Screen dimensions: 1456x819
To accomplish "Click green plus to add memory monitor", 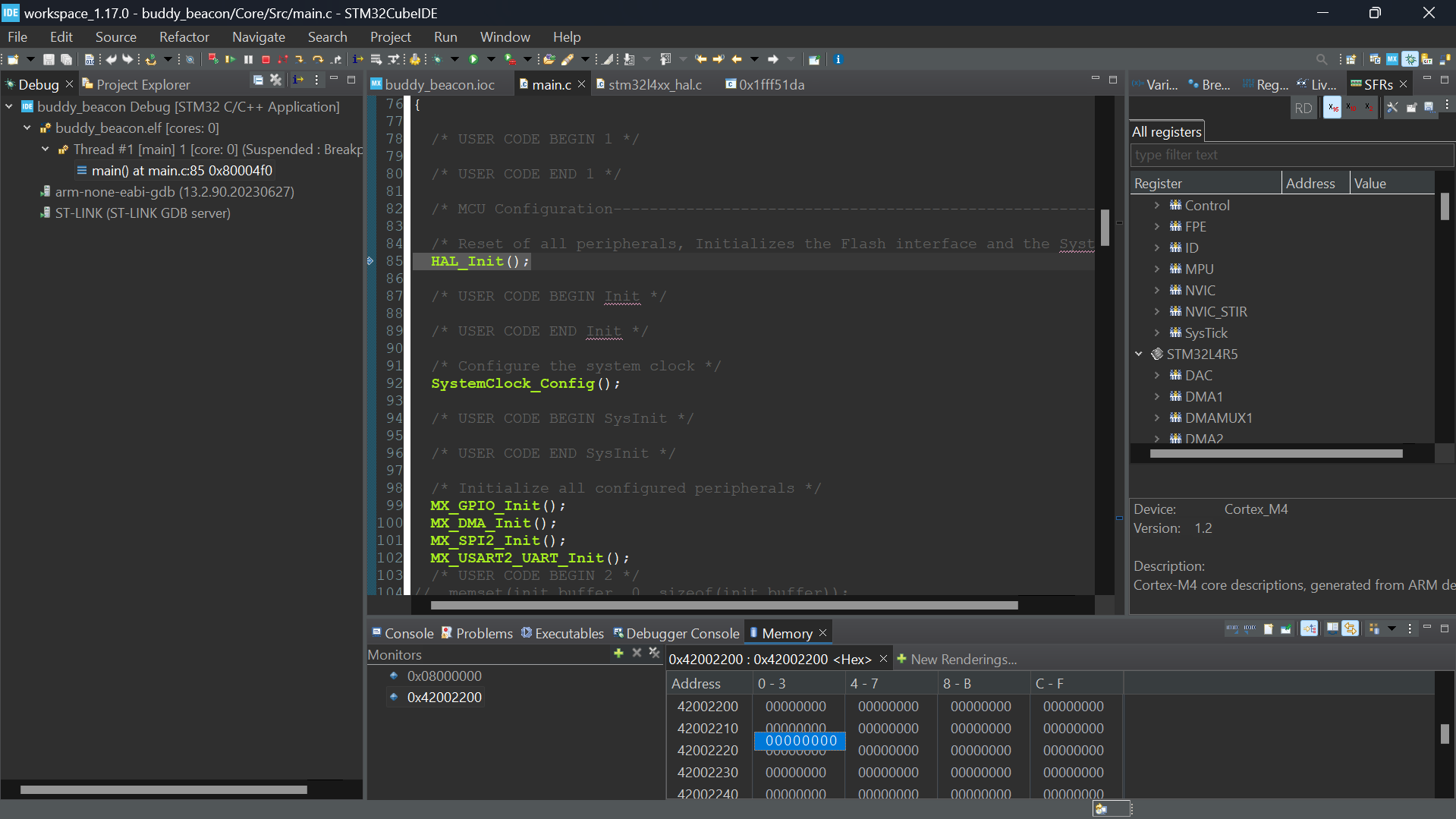I will point(618,653).
